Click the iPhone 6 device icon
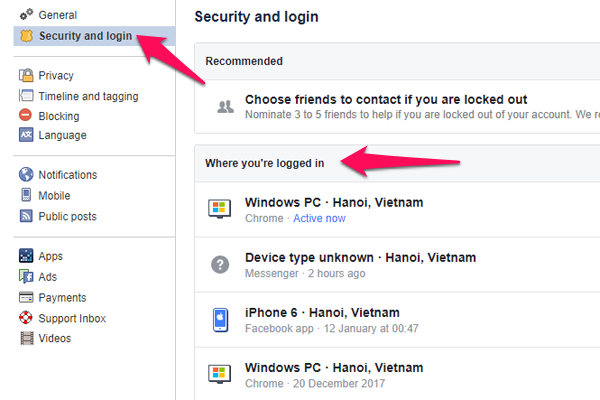 click(x=218, y=320)
